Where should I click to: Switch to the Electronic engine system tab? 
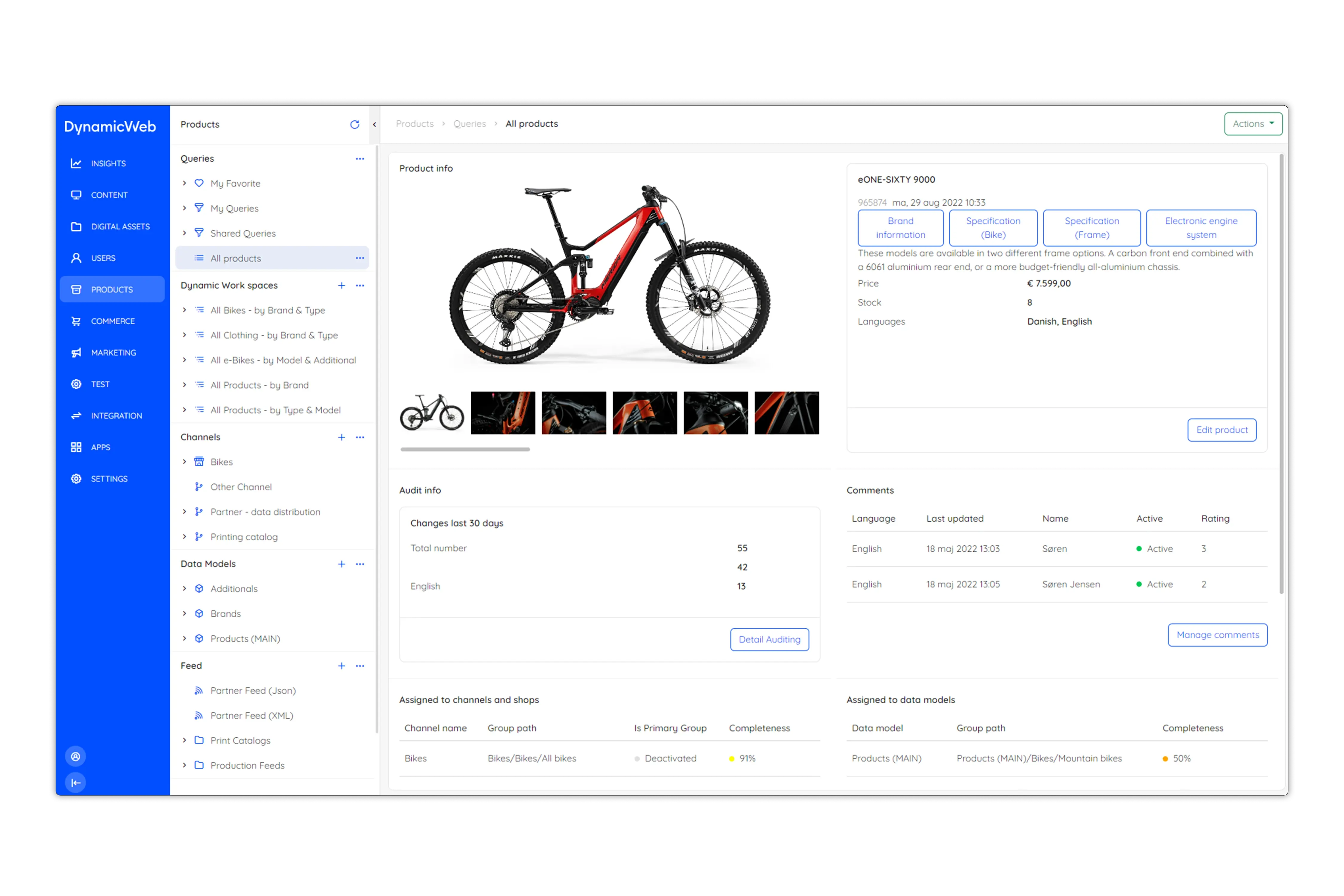point(1201,227)
